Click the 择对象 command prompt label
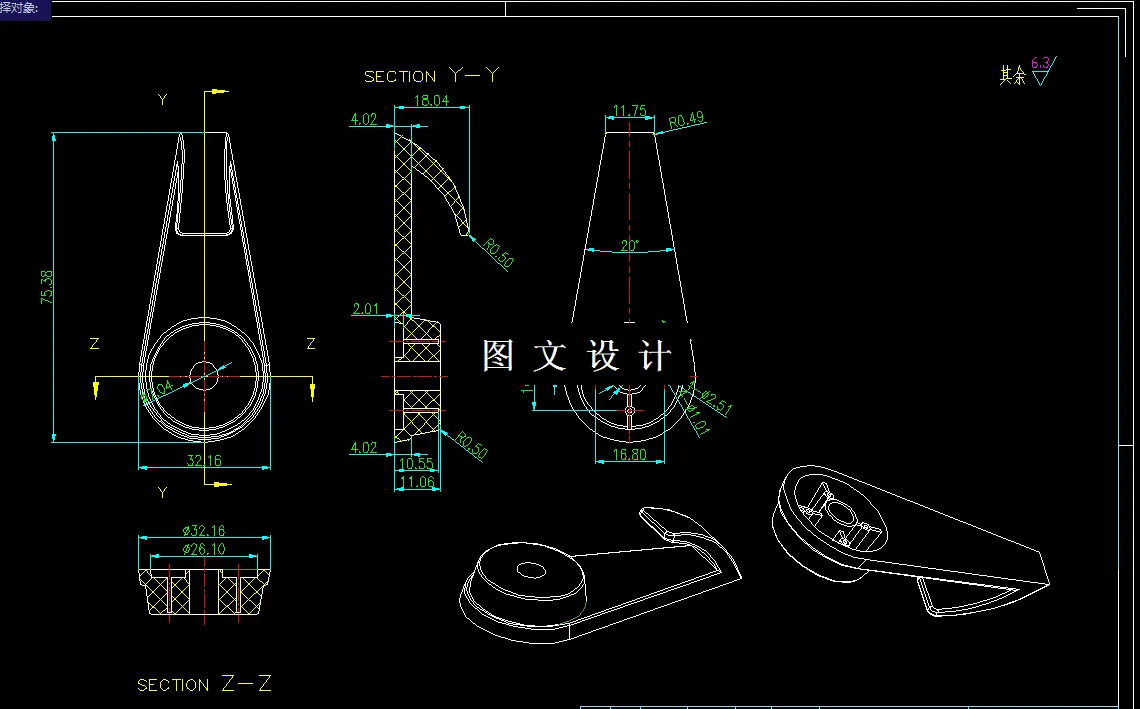This screenshot has width=1140, height=709. [x=20, y=8]
